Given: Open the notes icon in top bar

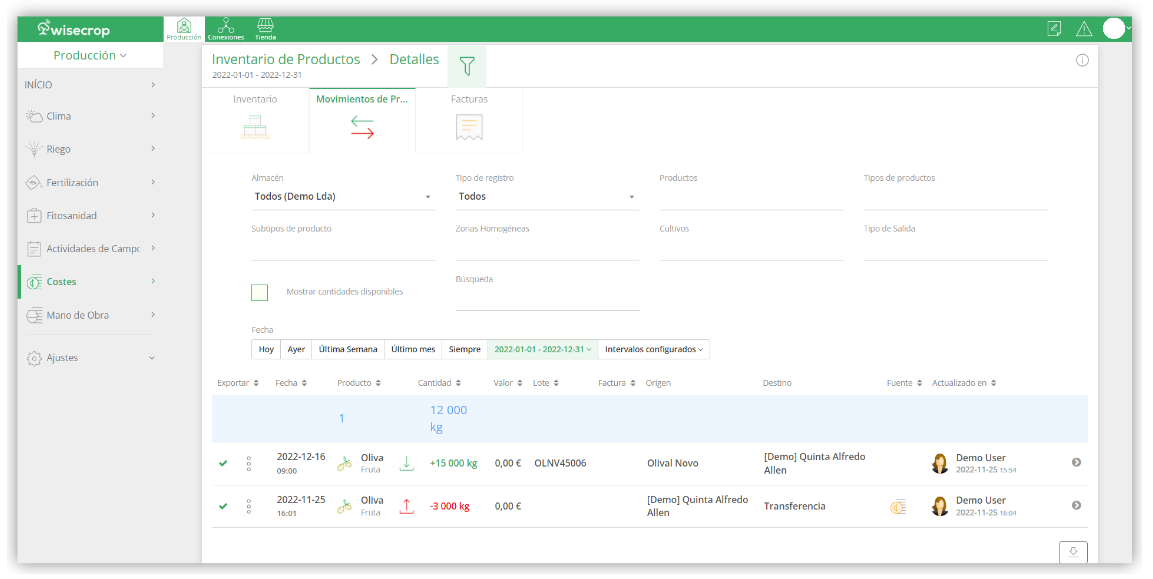Looking at the screenshot, I should (1054, 29).
